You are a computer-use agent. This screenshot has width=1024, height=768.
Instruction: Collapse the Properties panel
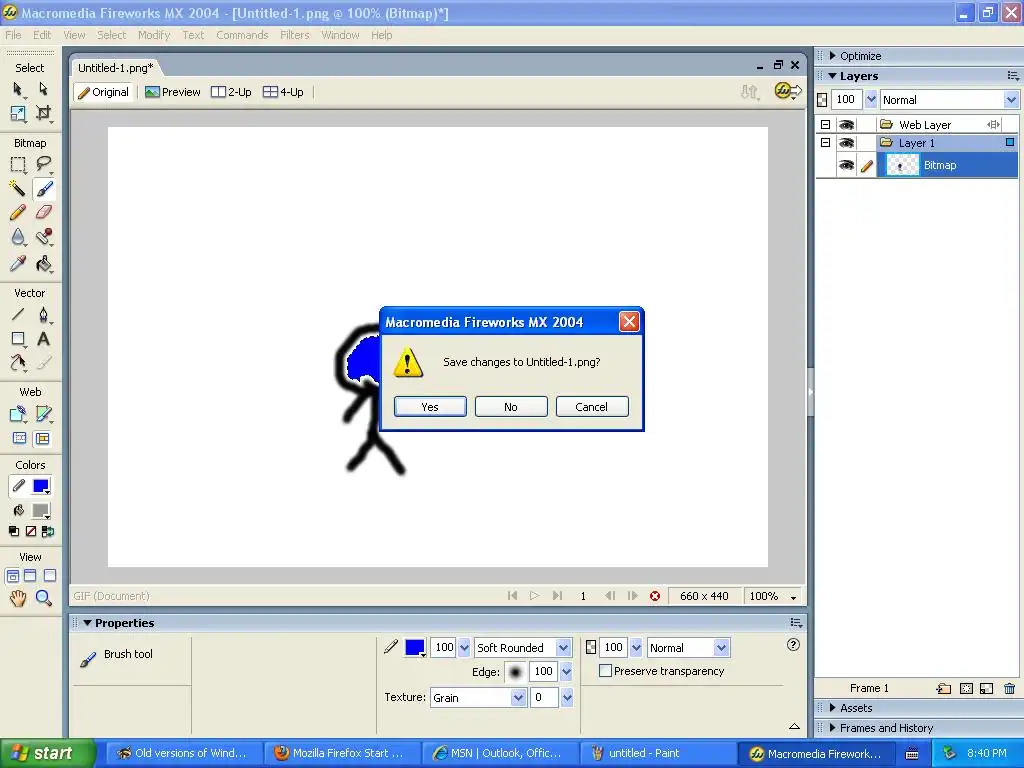(x=87, y=623)
